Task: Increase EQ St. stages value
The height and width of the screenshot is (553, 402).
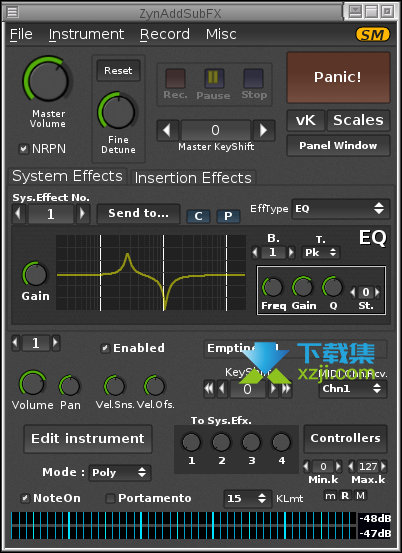Action: 378,292
